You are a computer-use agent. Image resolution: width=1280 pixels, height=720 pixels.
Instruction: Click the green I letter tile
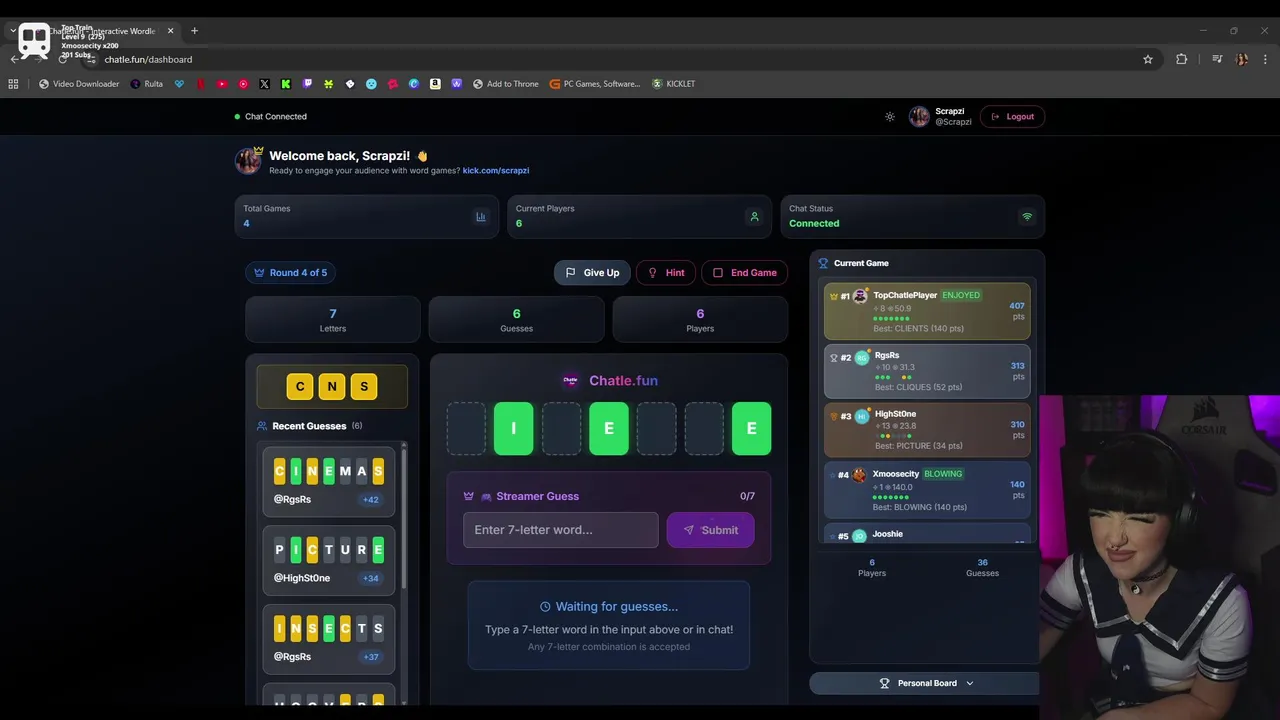[514, 428]
